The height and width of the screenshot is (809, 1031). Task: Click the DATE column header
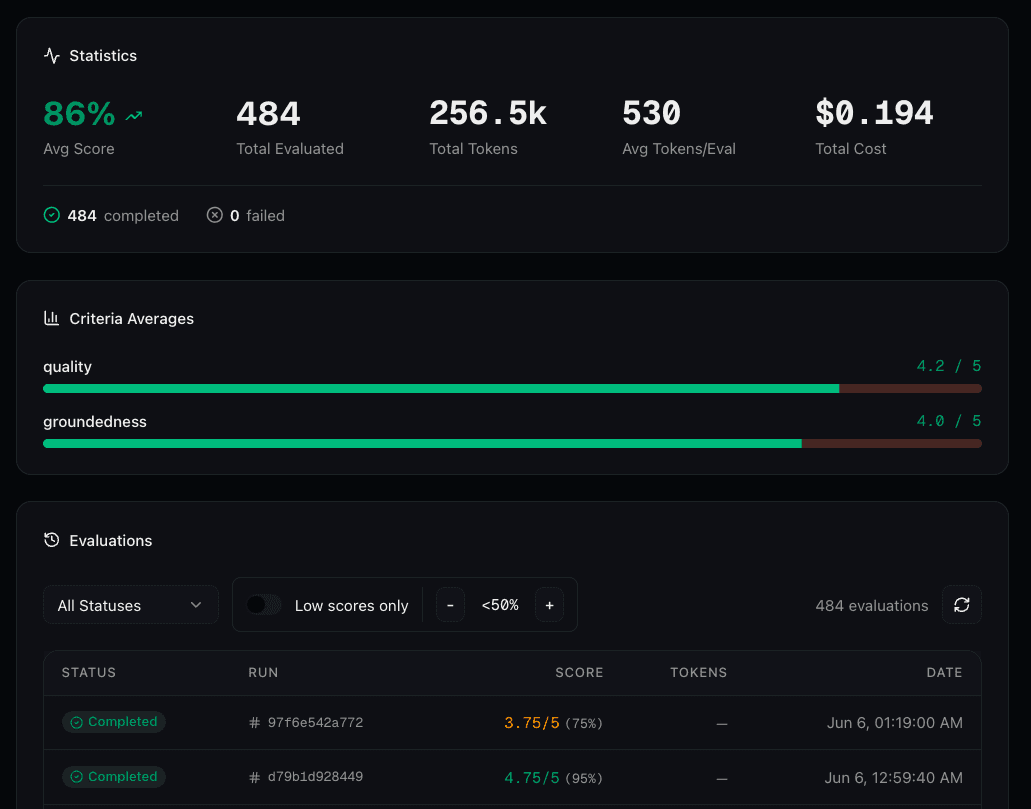pyautogui.click(x=944, y=672)
